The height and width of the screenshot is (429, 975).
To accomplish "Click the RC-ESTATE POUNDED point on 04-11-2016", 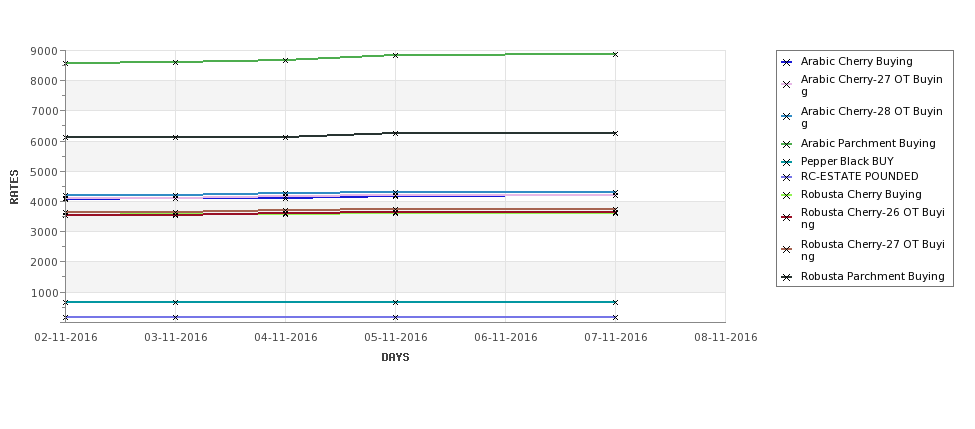I will tap(285, 317).
